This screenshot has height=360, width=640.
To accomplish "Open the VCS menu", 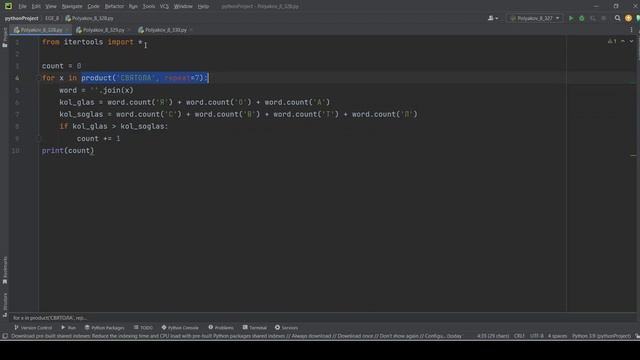I will [x=164, y=6].
